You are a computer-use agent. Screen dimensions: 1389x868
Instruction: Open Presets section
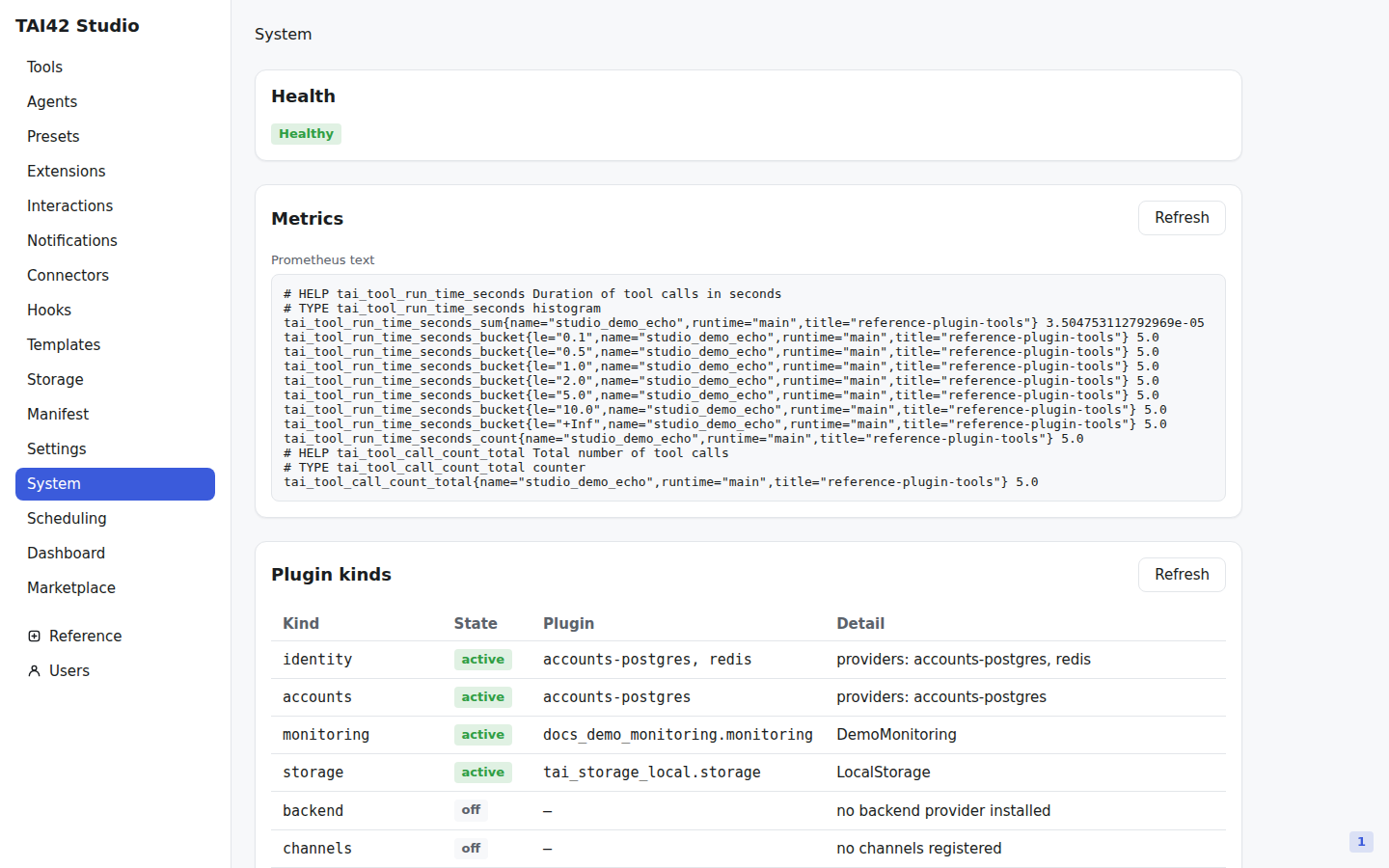pos(115,137)
